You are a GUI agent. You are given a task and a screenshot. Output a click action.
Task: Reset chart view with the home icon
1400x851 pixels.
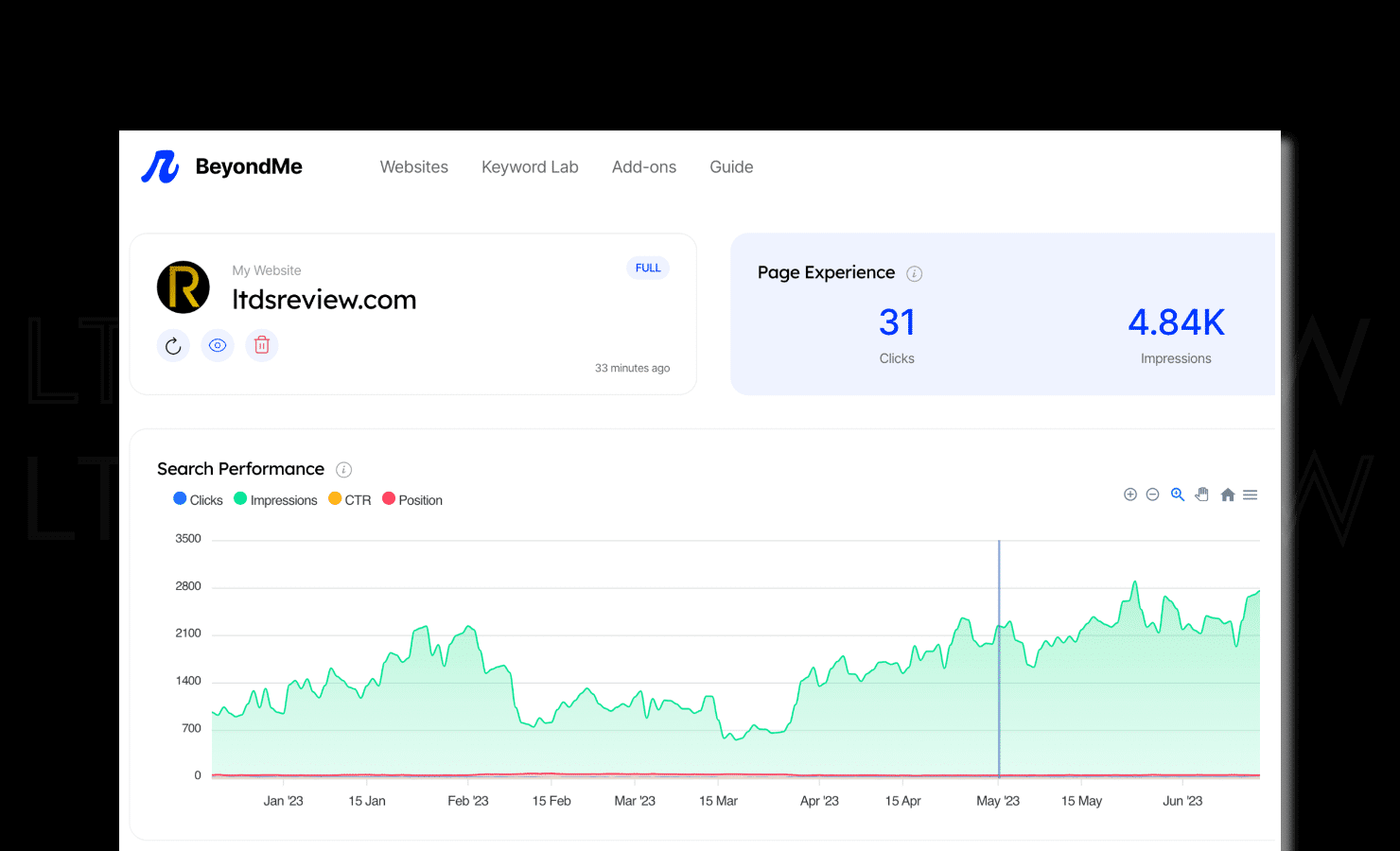pyautogui.click(x=1227, y=494)
